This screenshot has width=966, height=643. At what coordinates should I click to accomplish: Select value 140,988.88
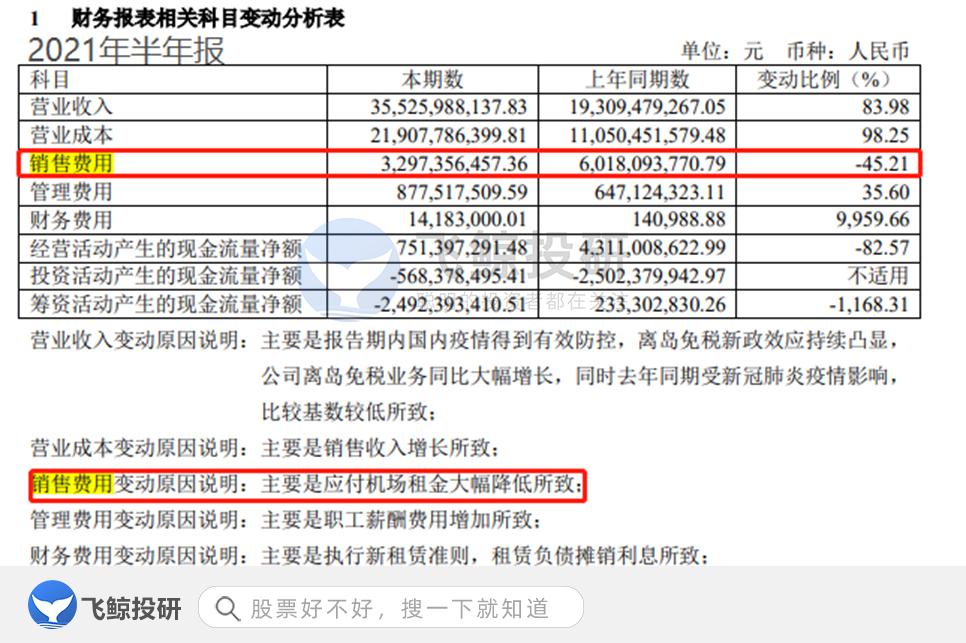point(679,220)
